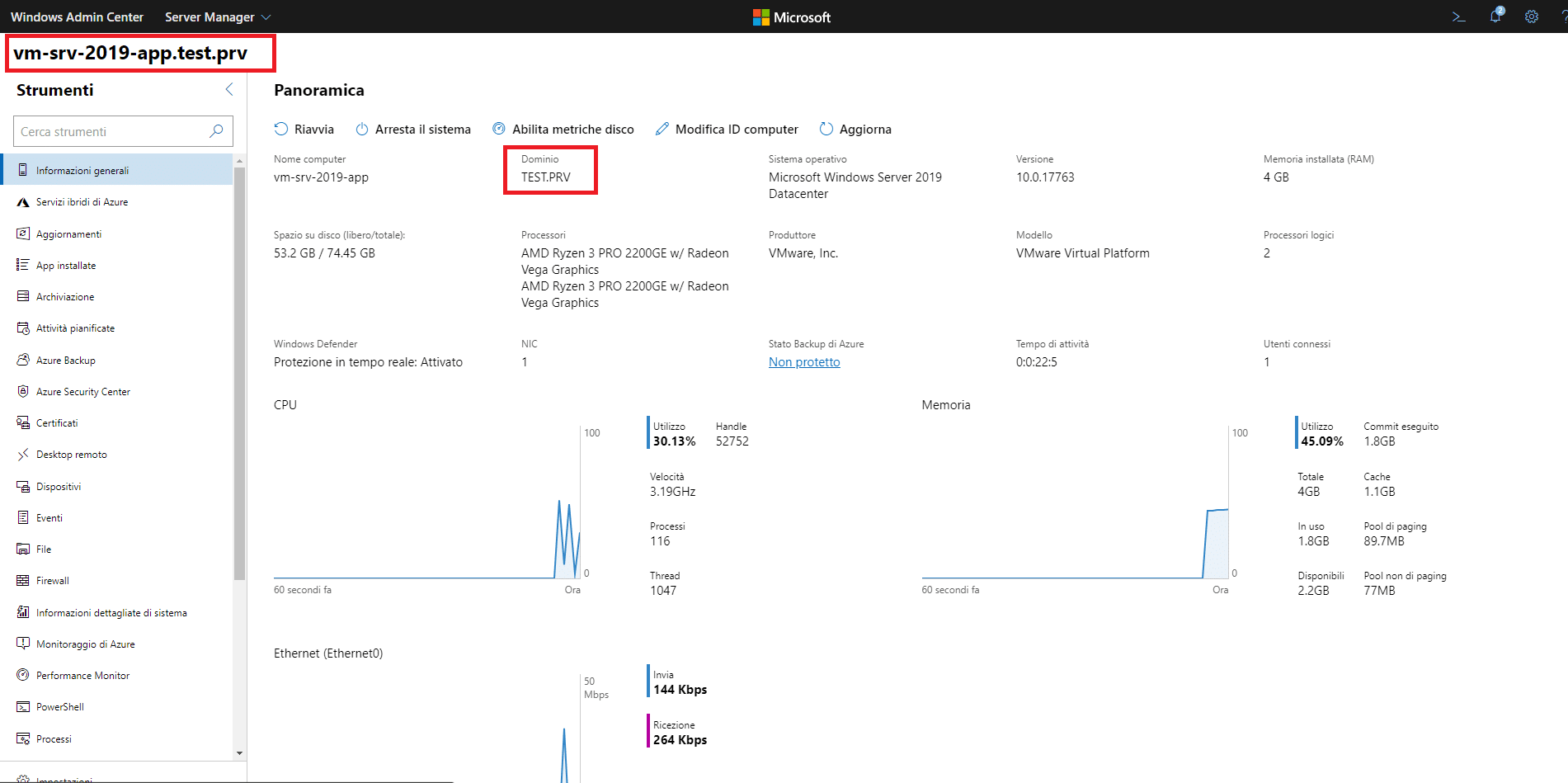
Task: Click the vm-srv-2019-app.test.prv server title
Action: [130, 53]
